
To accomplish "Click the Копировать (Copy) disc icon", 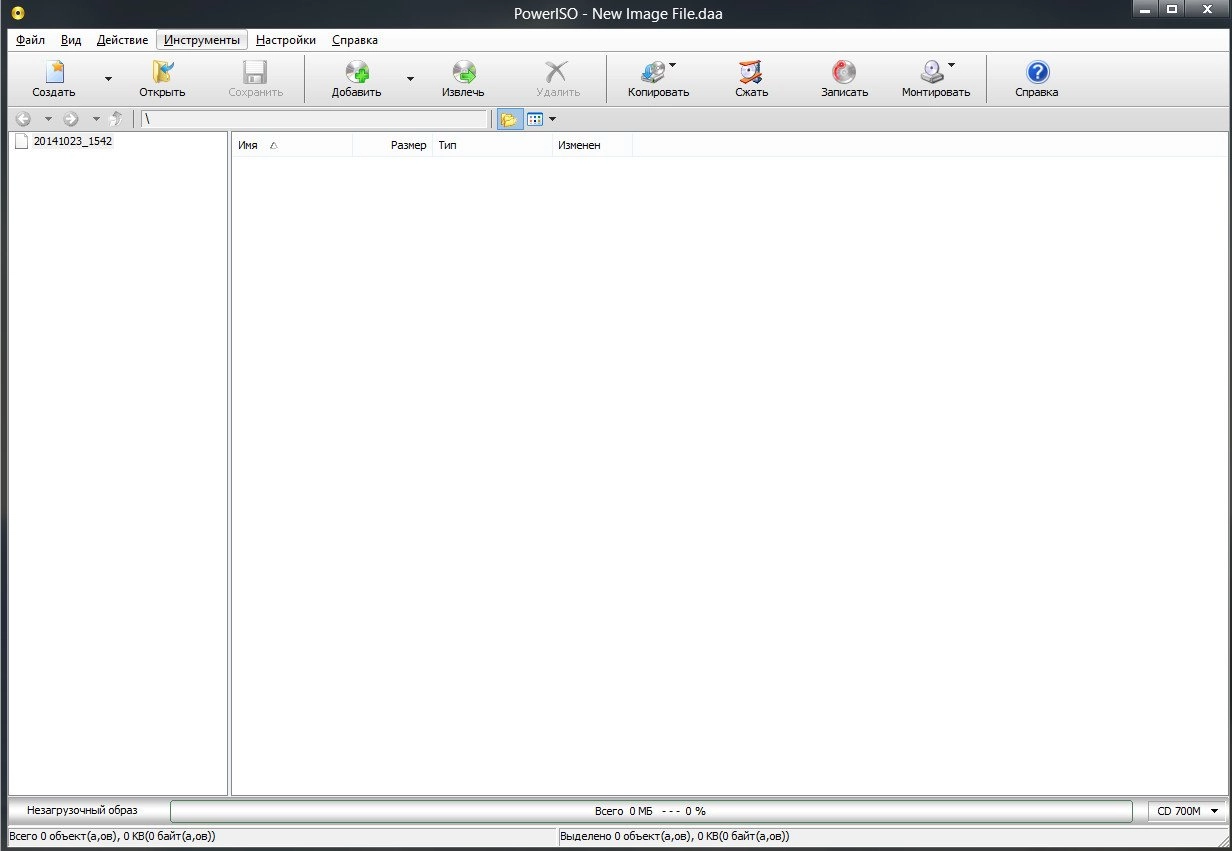I will [x=653, y=73].
